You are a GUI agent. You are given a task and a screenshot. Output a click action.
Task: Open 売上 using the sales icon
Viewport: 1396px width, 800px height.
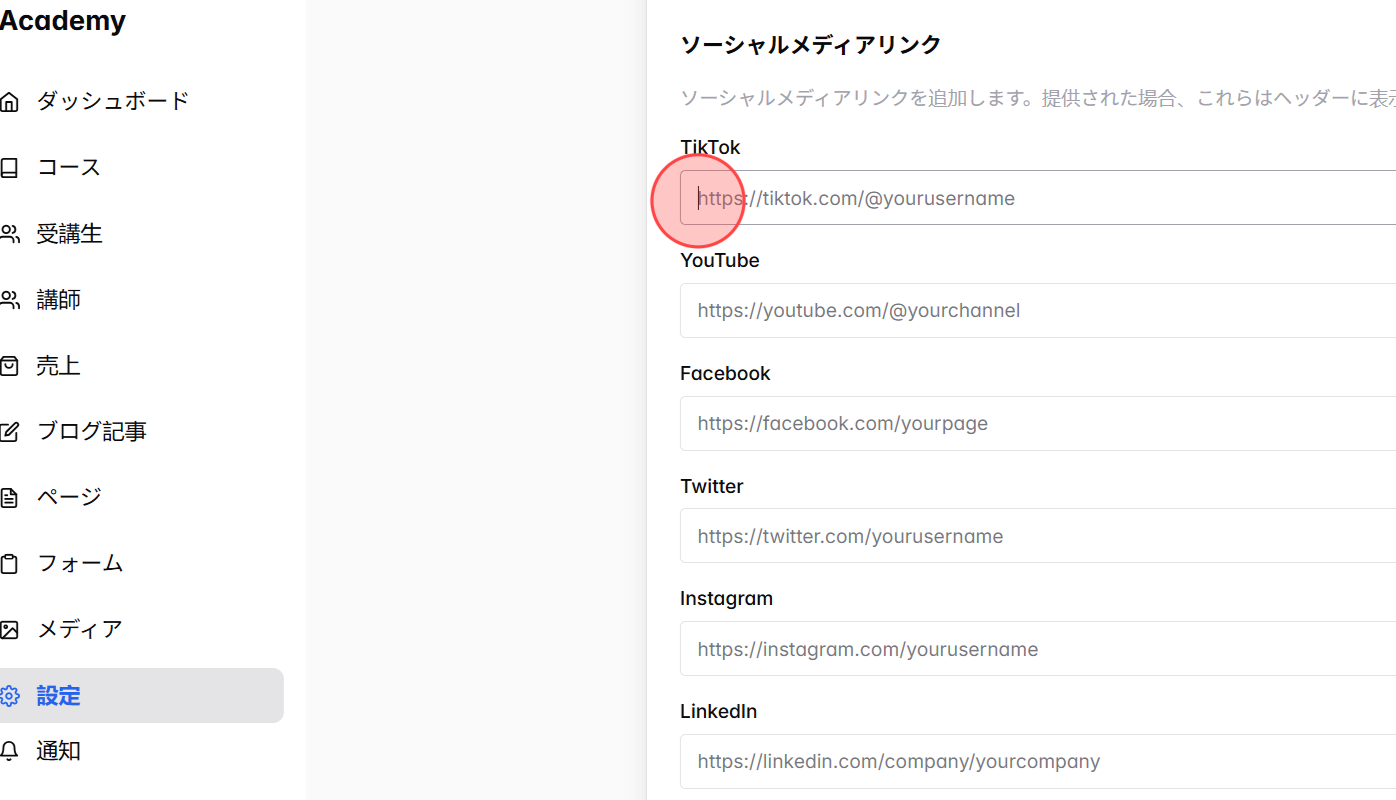coord(10,365)
